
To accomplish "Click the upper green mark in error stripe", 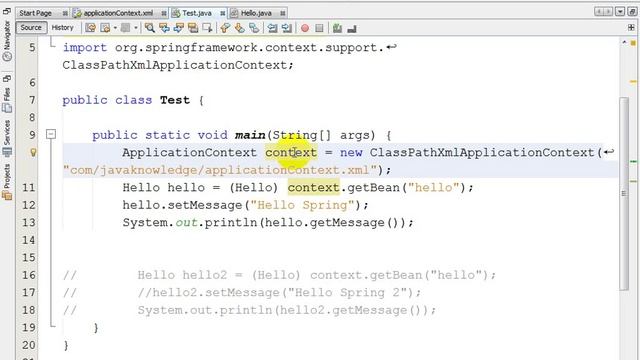I will (x=633, y=162).
